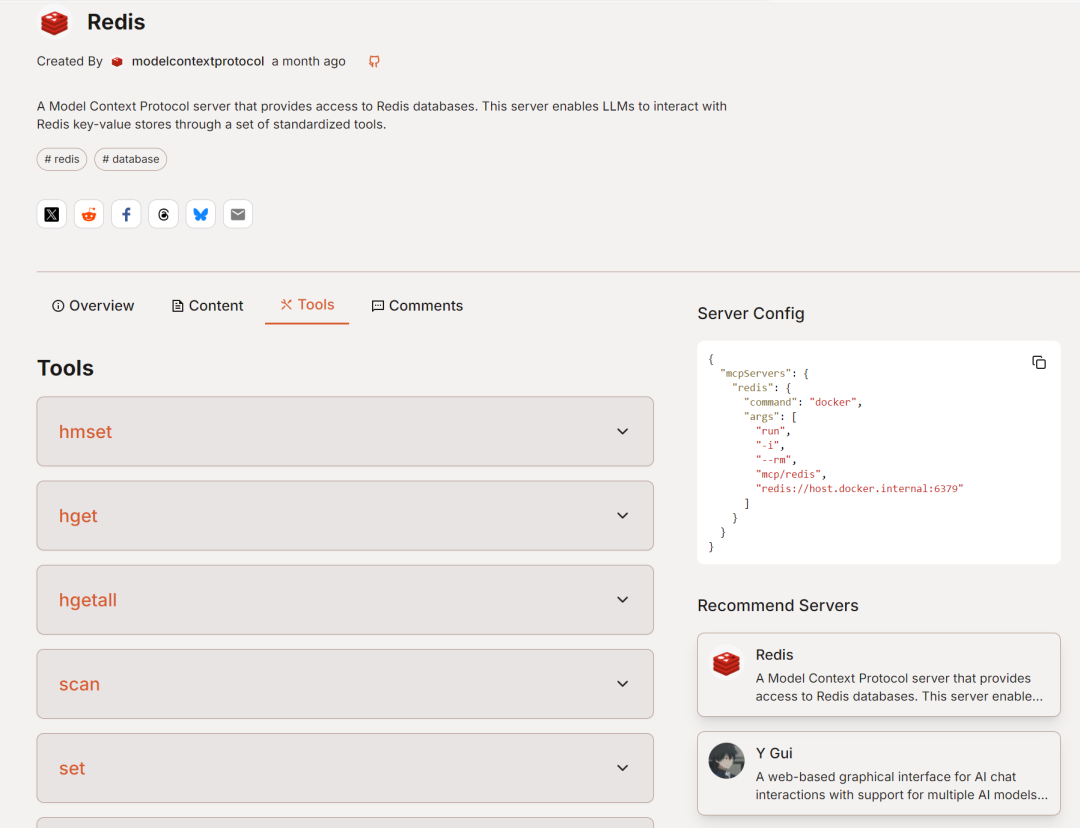Click the scan tool name
Image resolution: width=1080 pixels, height=828 pixels.
[79, 685]
